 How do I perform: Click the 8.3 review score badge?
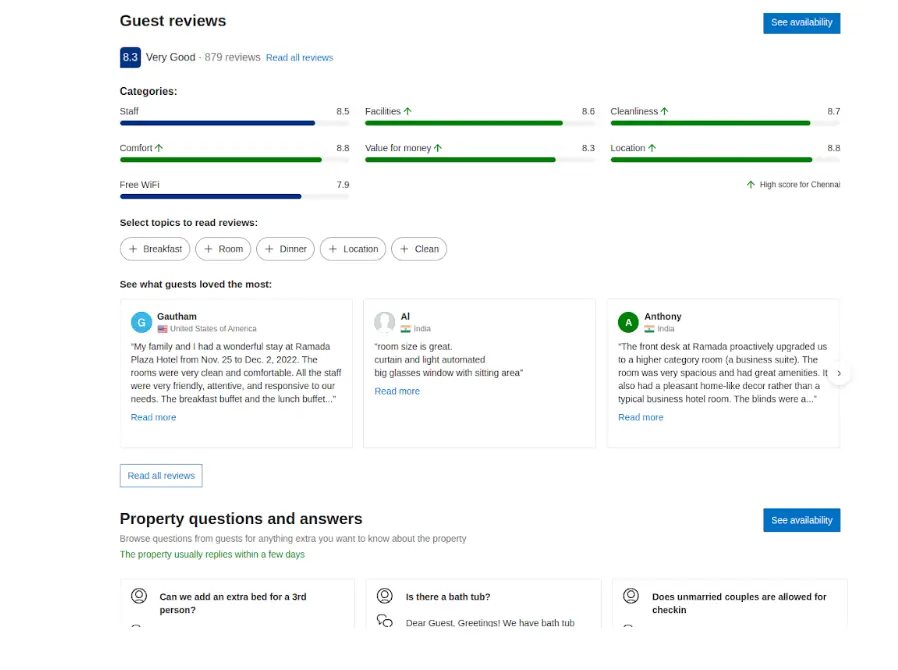click(130, 57)
